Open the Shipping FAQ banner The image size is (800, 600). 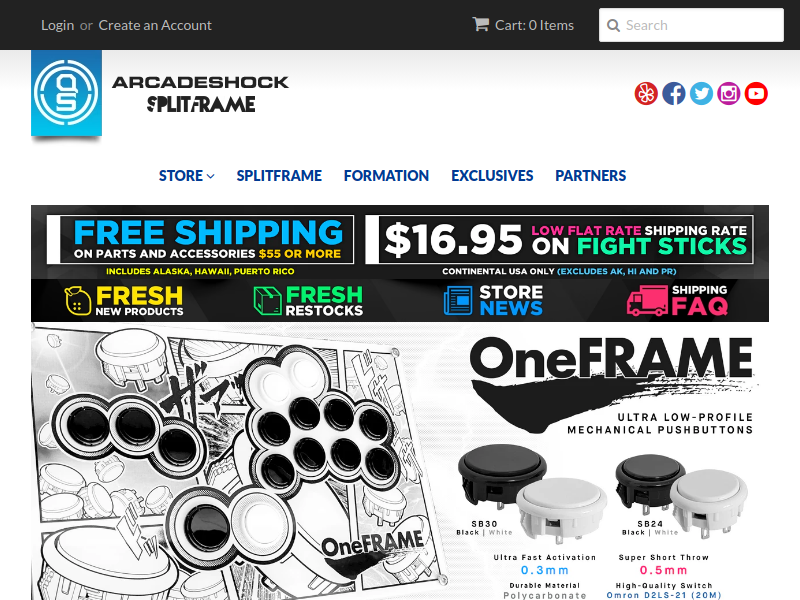[x=678, y=301]
